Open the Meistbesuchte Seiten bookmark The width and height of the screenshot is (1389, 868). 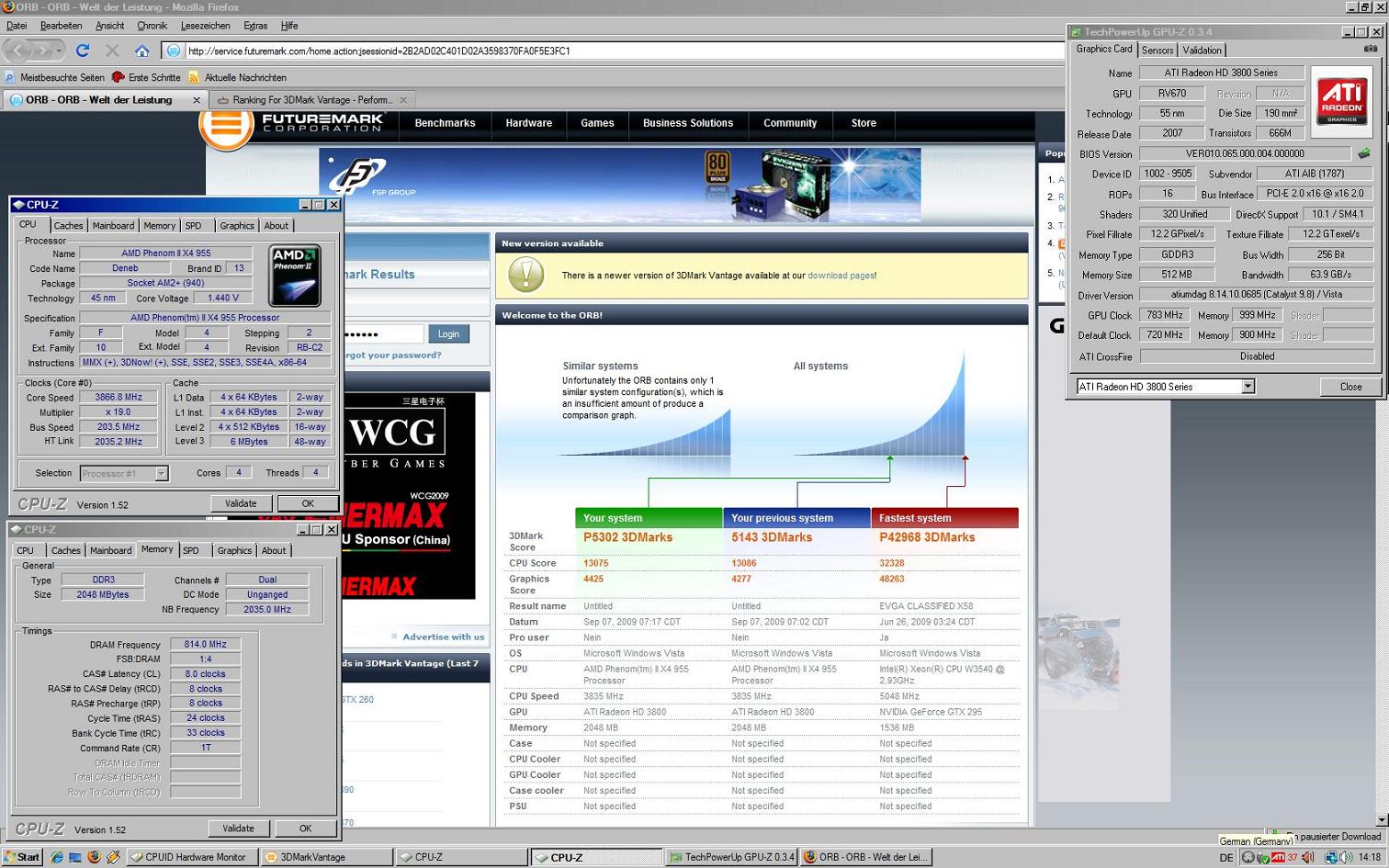pos(54,77)
